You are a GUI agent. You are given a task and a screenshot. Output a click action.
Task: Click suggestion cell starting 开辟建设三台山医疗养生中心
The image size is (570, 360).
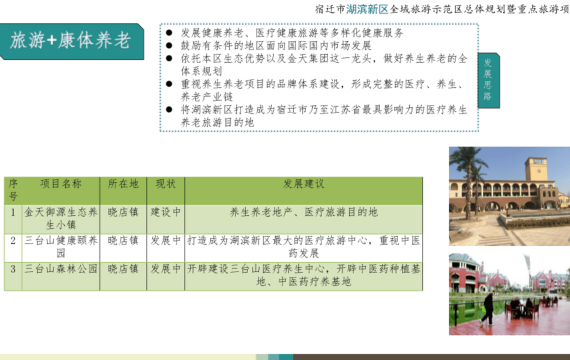tap(304, 276)
